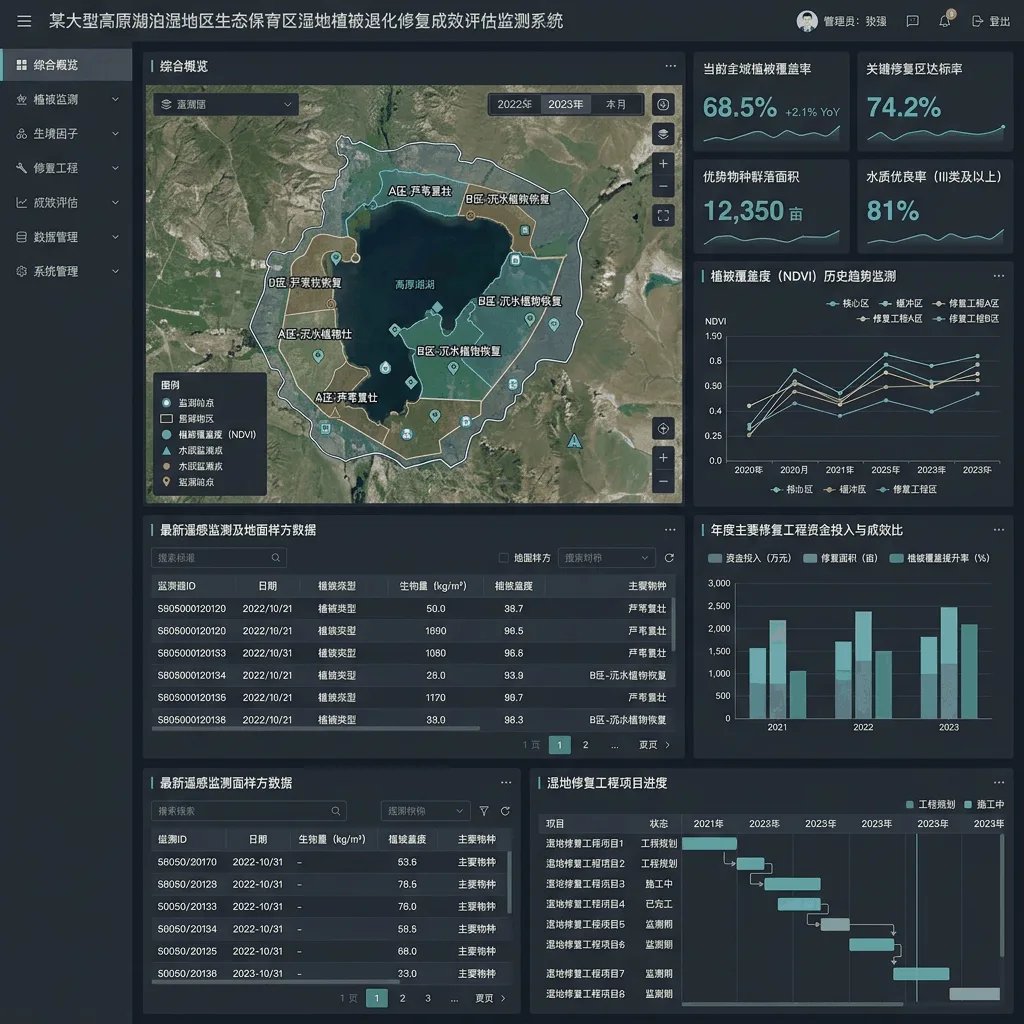Select the 综合概览 sidebar item
The image size is (1024, 1024).
pyautogui.click(x=67, y=65)
